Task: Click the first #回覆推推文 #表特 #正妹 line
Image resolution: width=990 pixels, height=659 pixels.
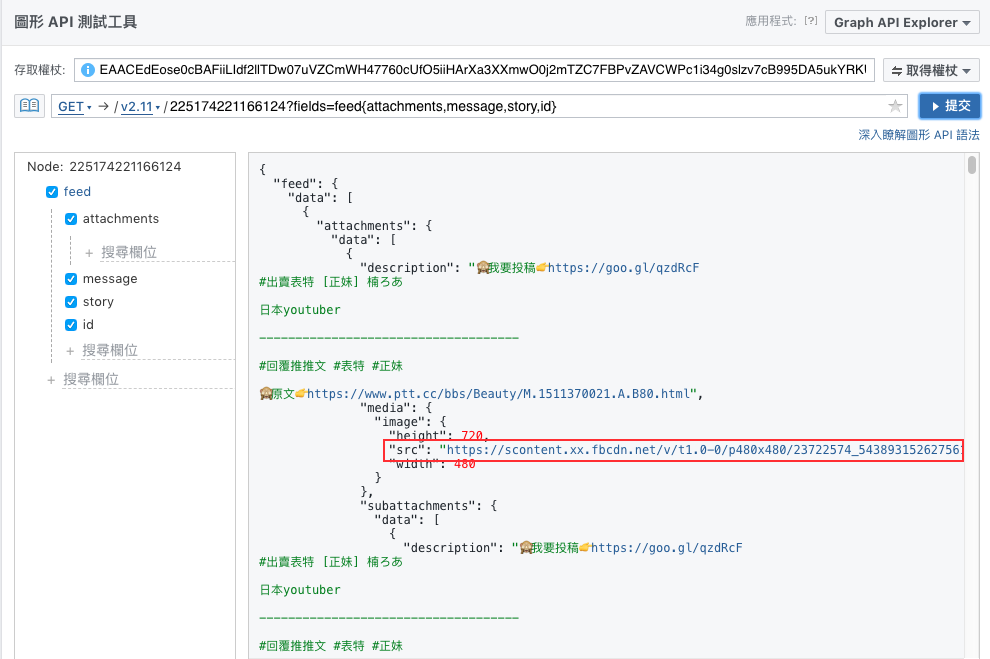Action: coord(331,366)
